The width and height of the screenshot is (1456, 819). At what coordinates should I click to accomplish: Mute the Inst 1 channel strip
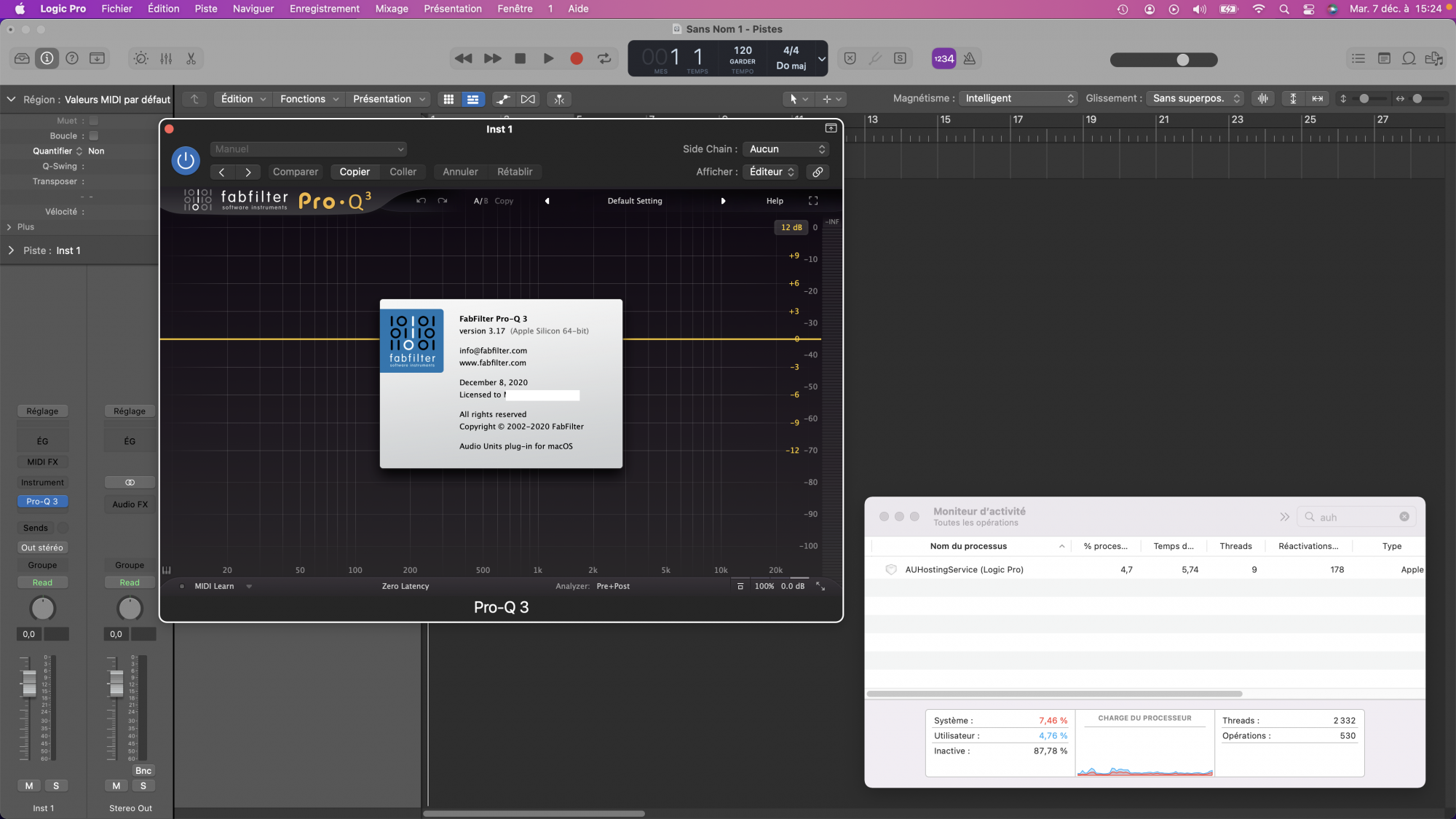(x=29, y=786)
